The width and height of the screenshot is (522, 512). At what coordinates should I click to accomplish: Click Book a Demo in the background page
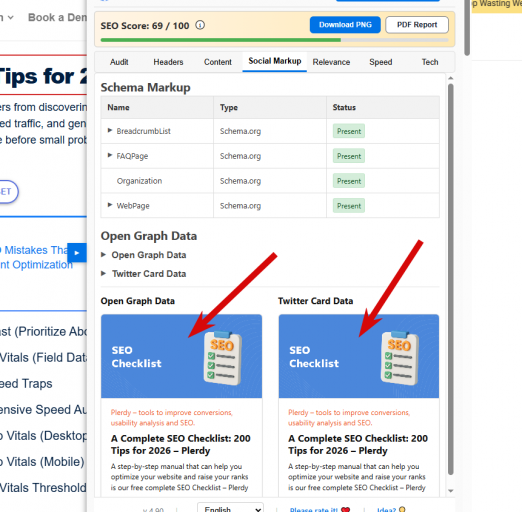(x=57, y=17)
